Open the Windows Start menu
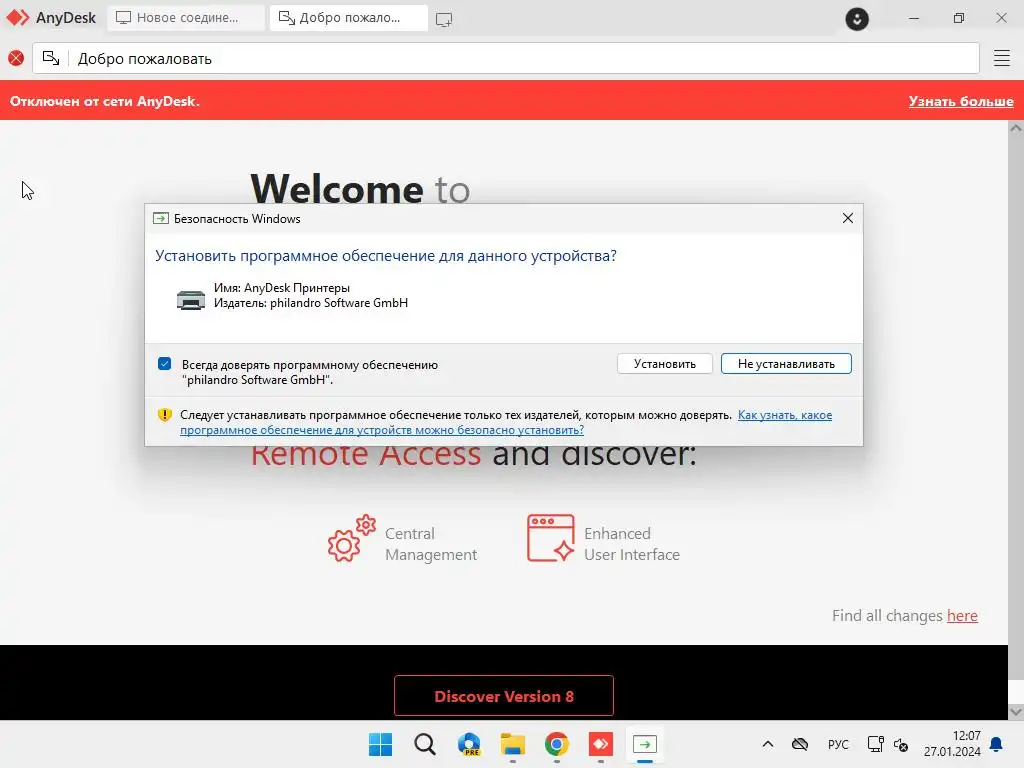1024x768 pixels. pyautogui.click(x=380, y=744)
